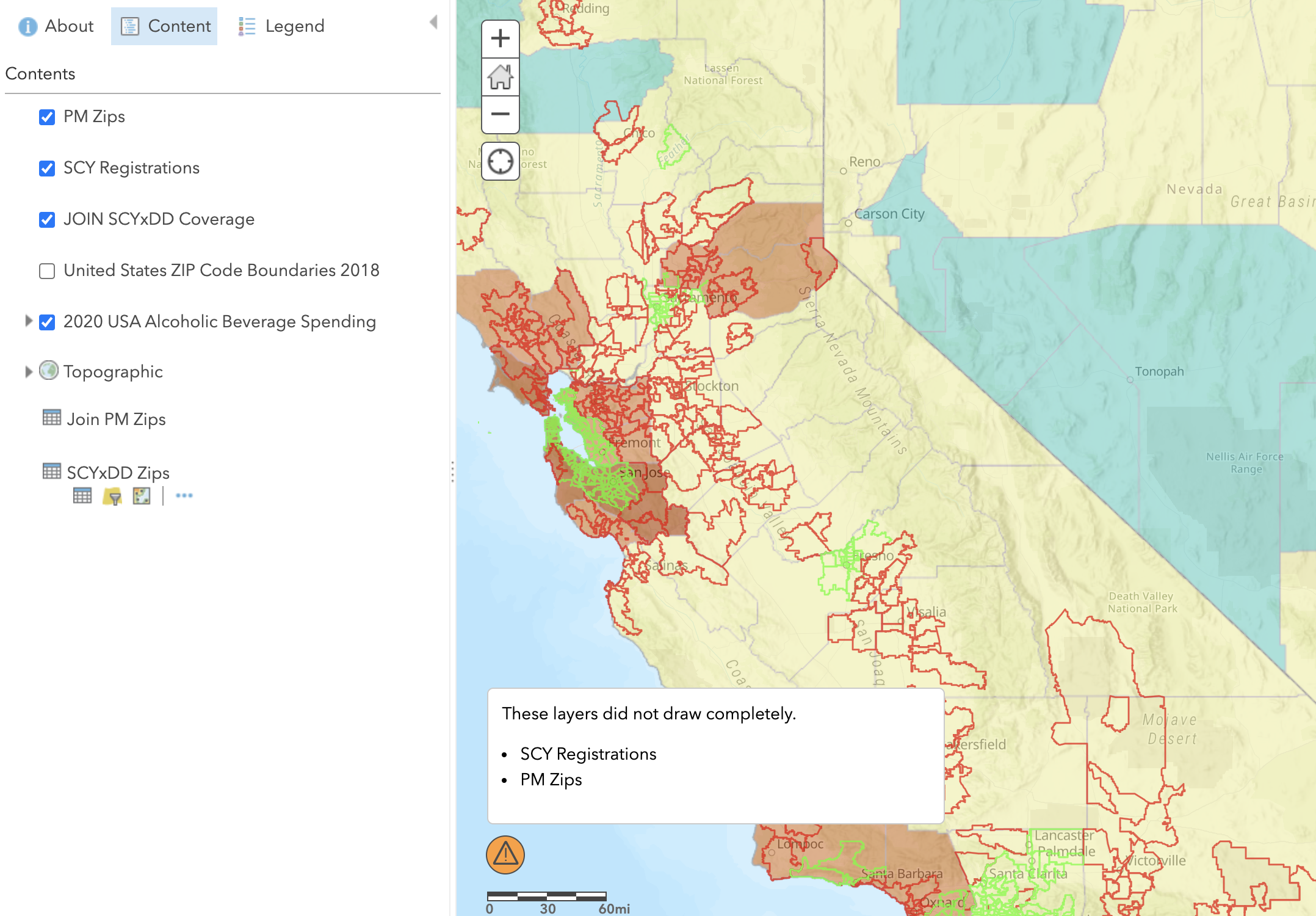This screenshot has height=916, width=1316.
Task: Enable United States ZIP Code Boundaries 2018
Action: pos(47,271)
